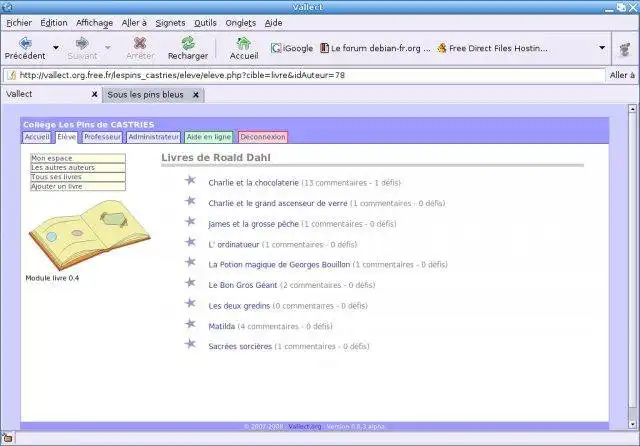Open the Affichage menu

(94, 23)
